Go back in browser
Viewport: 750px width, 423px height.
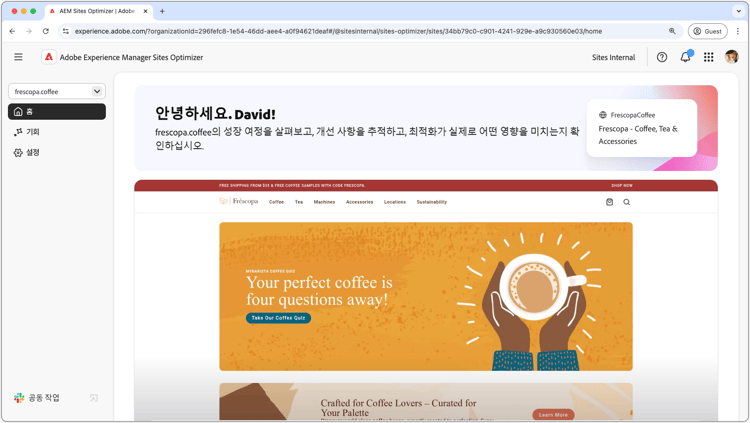12,31
